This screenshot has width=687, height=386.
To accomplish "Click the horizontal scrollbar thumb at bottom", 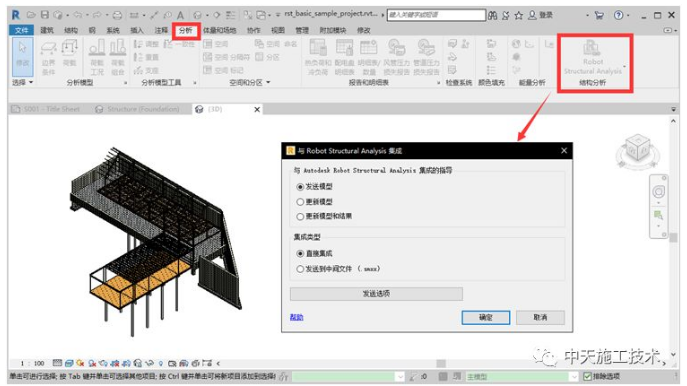I will (x=441, y=363).
